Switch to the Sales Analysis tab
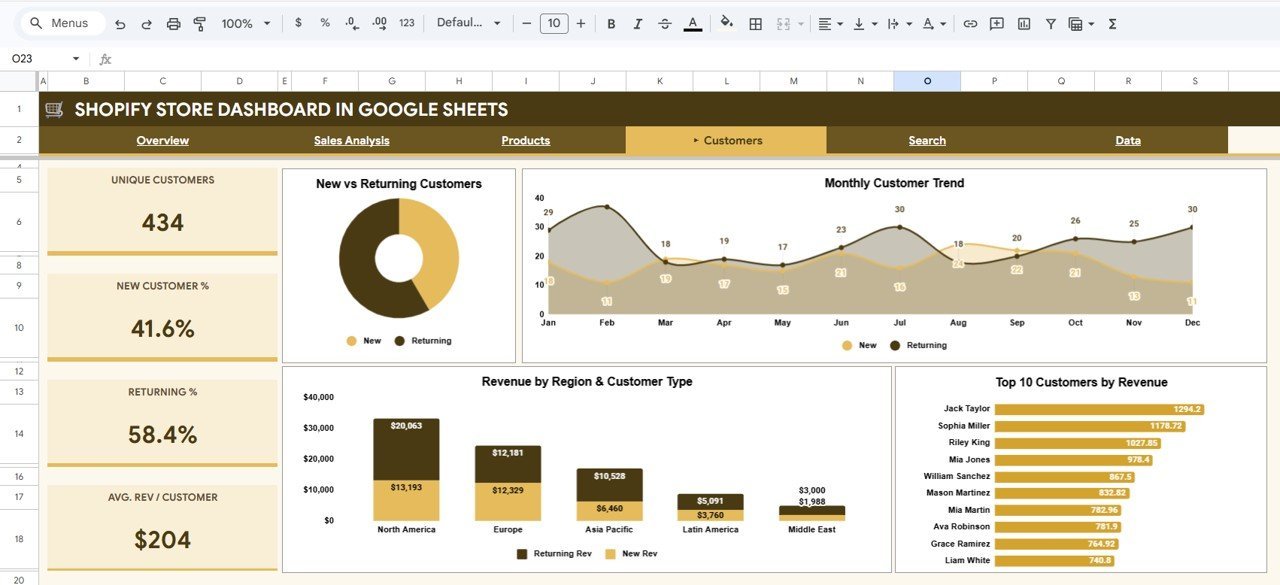This screenshot has height=585, width=1280. tap(351, 140)
